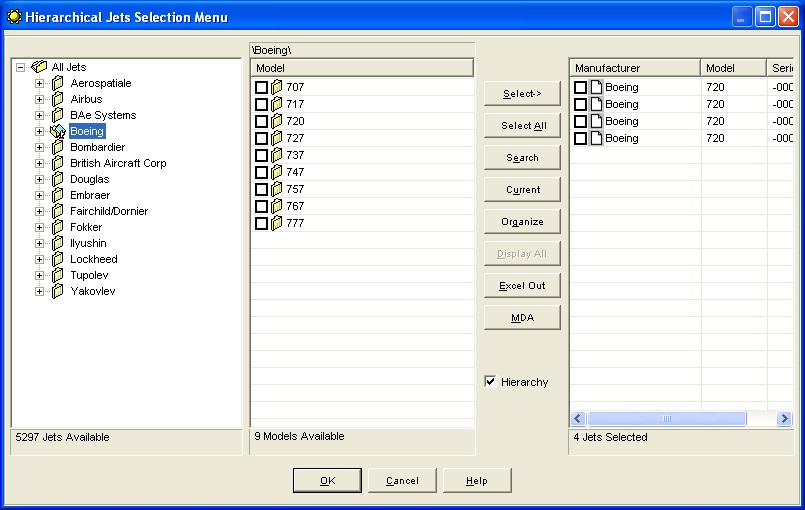Click the Ilyushin folder icon
The width and height of the screenshot is (805, 510).
[58, 243]
